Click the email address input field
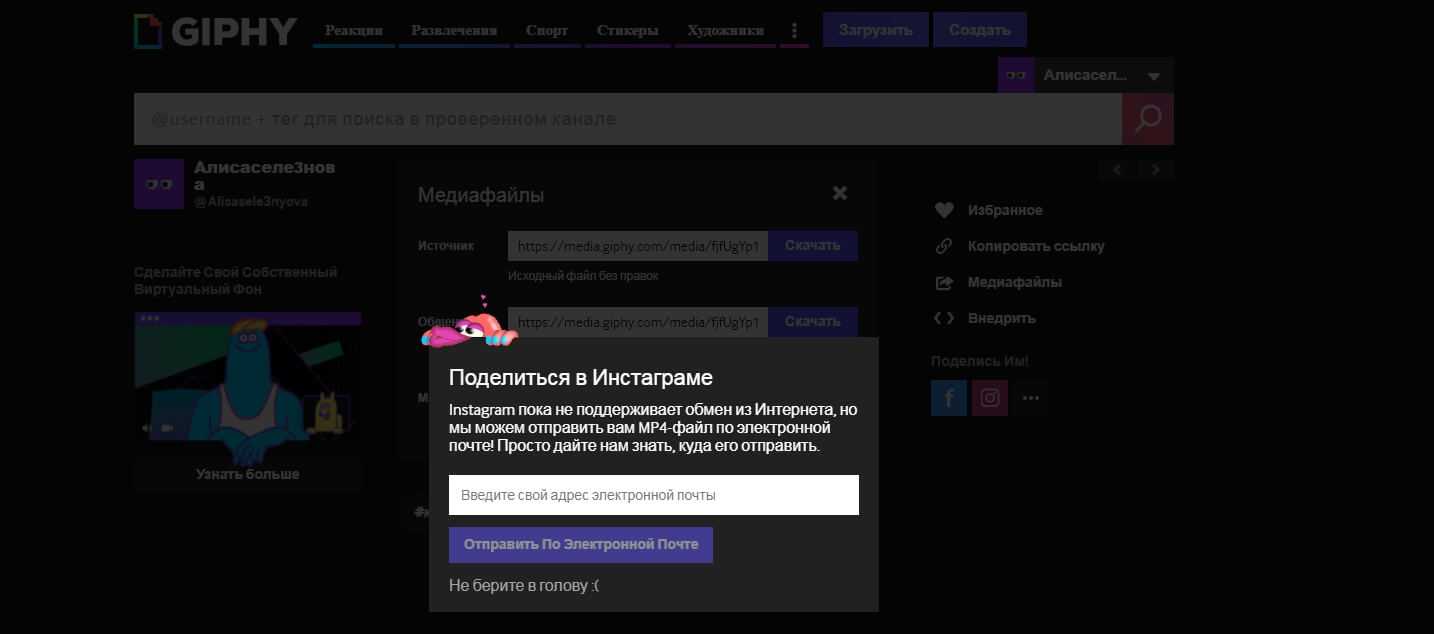This screenshot has width=1434, height=634. (653, 495)
